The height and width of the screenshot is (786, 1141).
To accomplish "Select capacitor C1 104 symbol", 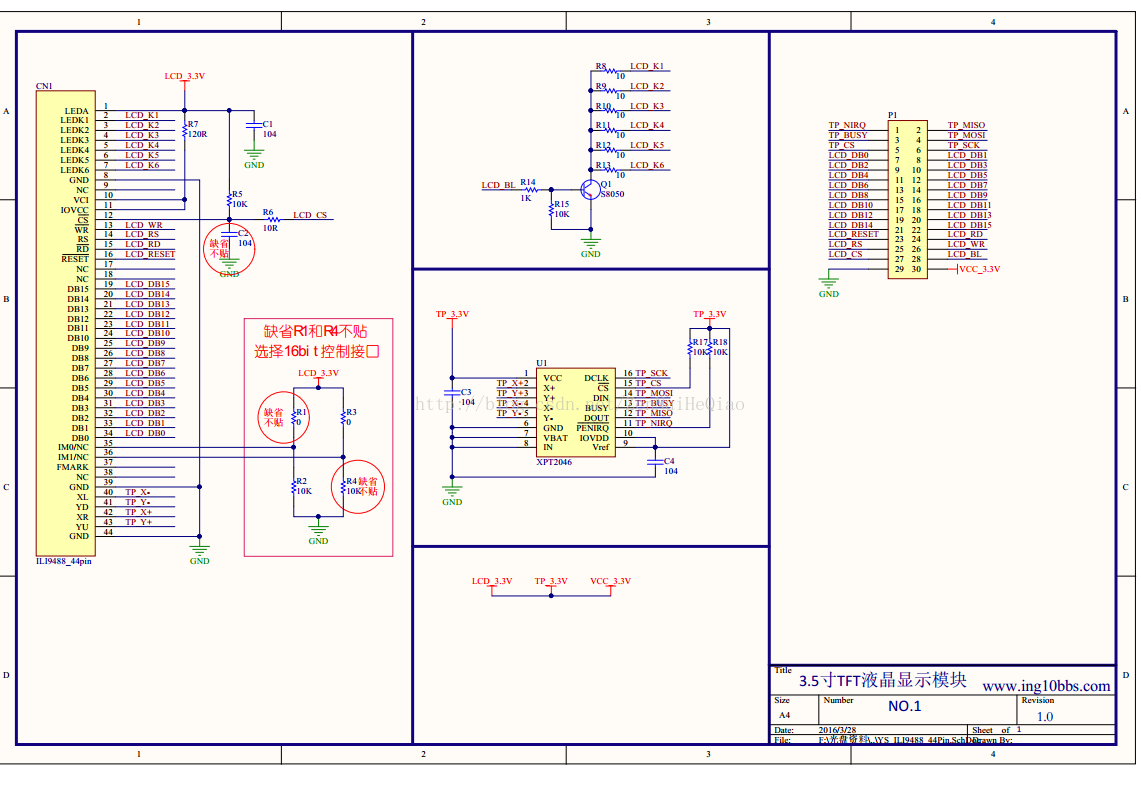I will (254, 125).
